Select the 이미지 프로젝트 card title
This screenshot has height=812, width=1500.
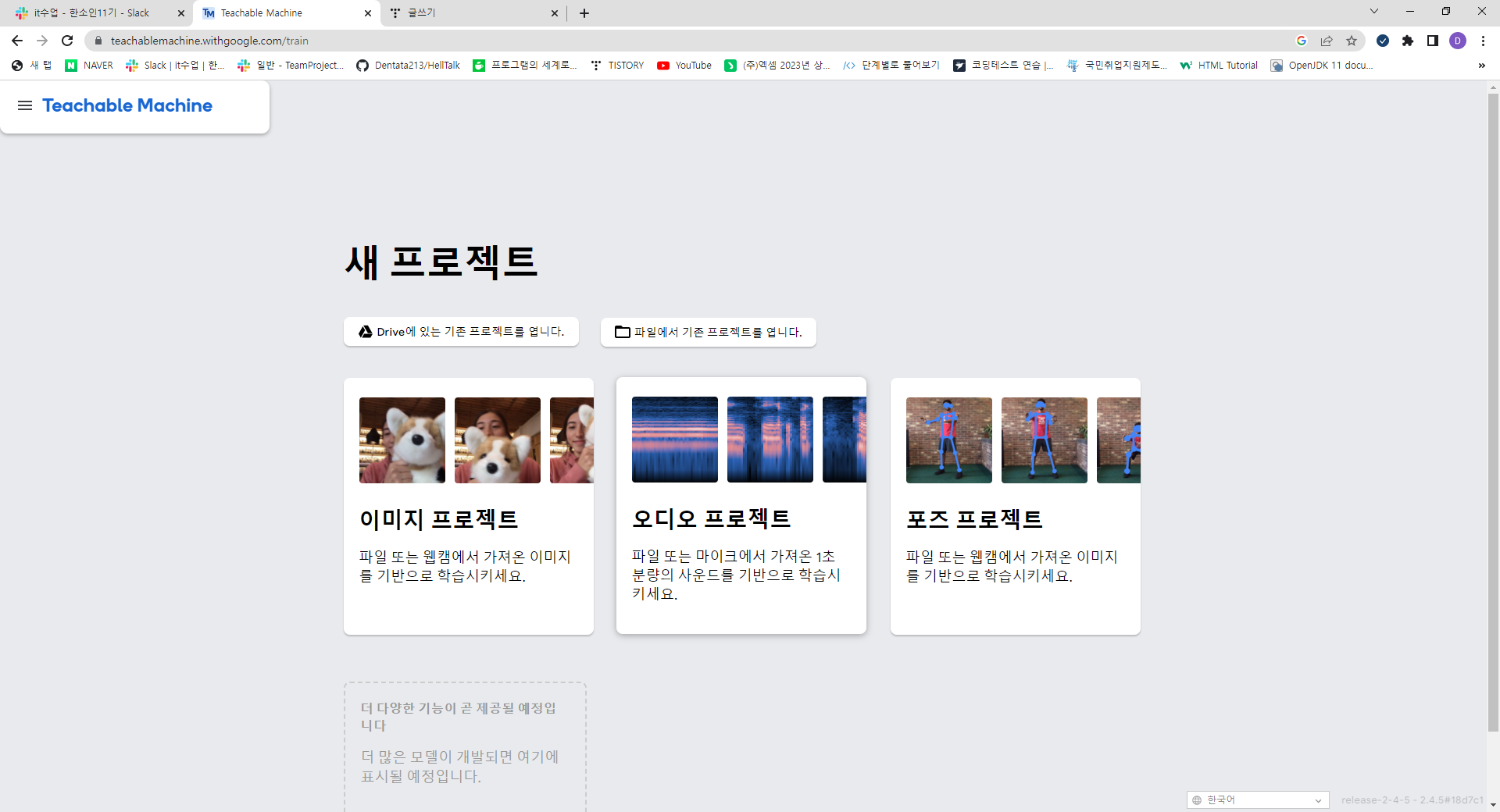point(439,519)
